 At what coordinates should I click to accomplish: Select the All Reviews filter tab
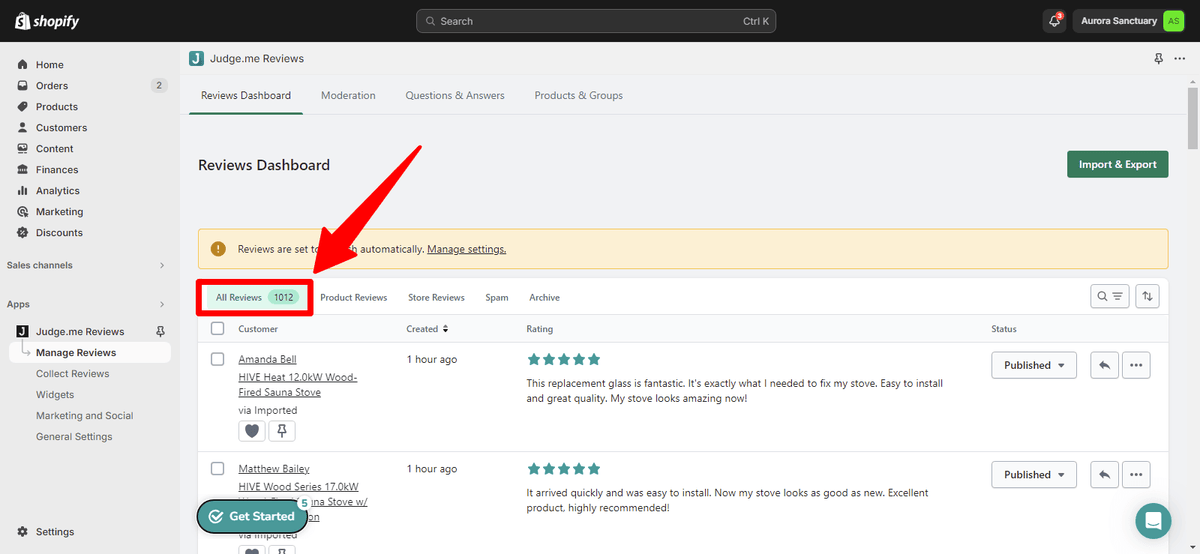coord(255,298)
